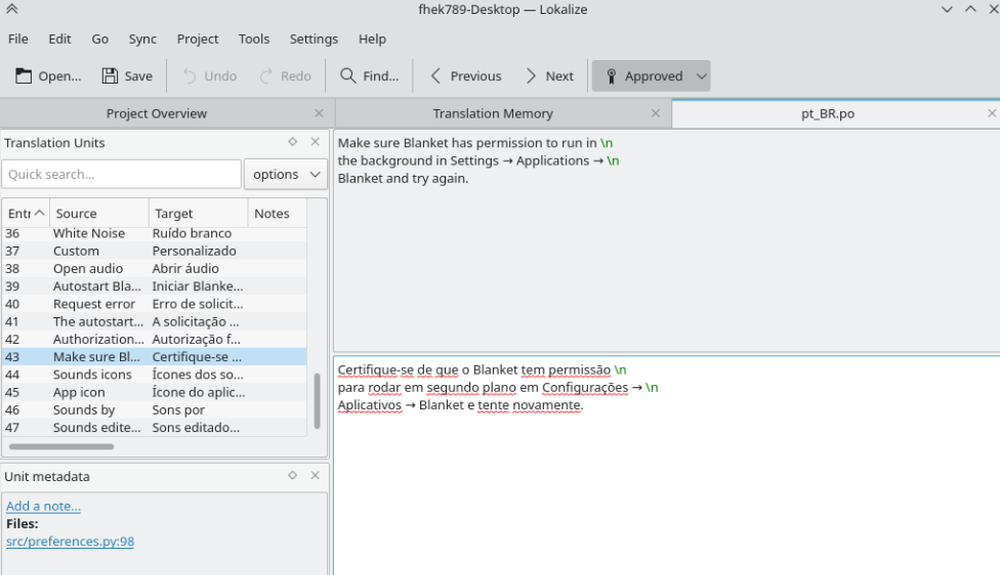Screen dimensions: 1000x575
Task: Select entry 38 Open audio
Action: (x=154, y=268)
